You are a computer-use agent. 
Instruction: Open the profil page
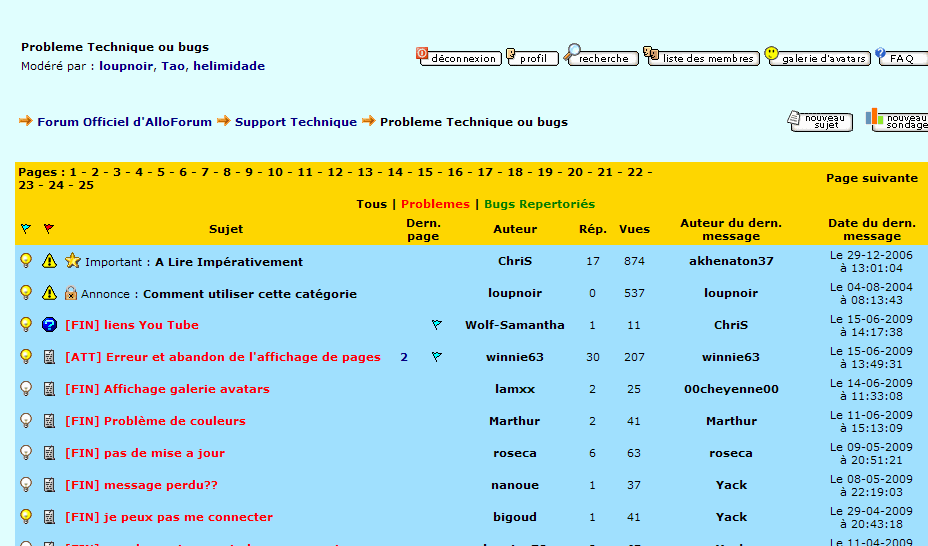click(x=532, y=58)
